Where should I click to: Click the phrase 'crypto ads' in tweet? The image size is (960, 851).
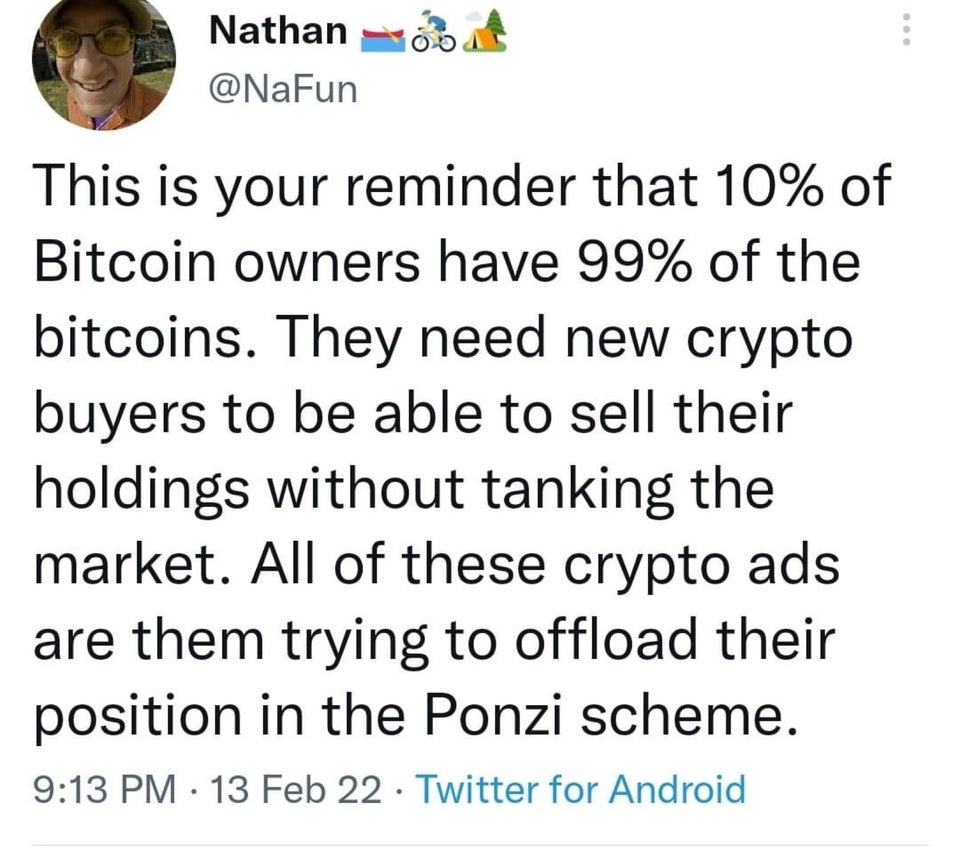pyautogui.click(x=700, y=564)
